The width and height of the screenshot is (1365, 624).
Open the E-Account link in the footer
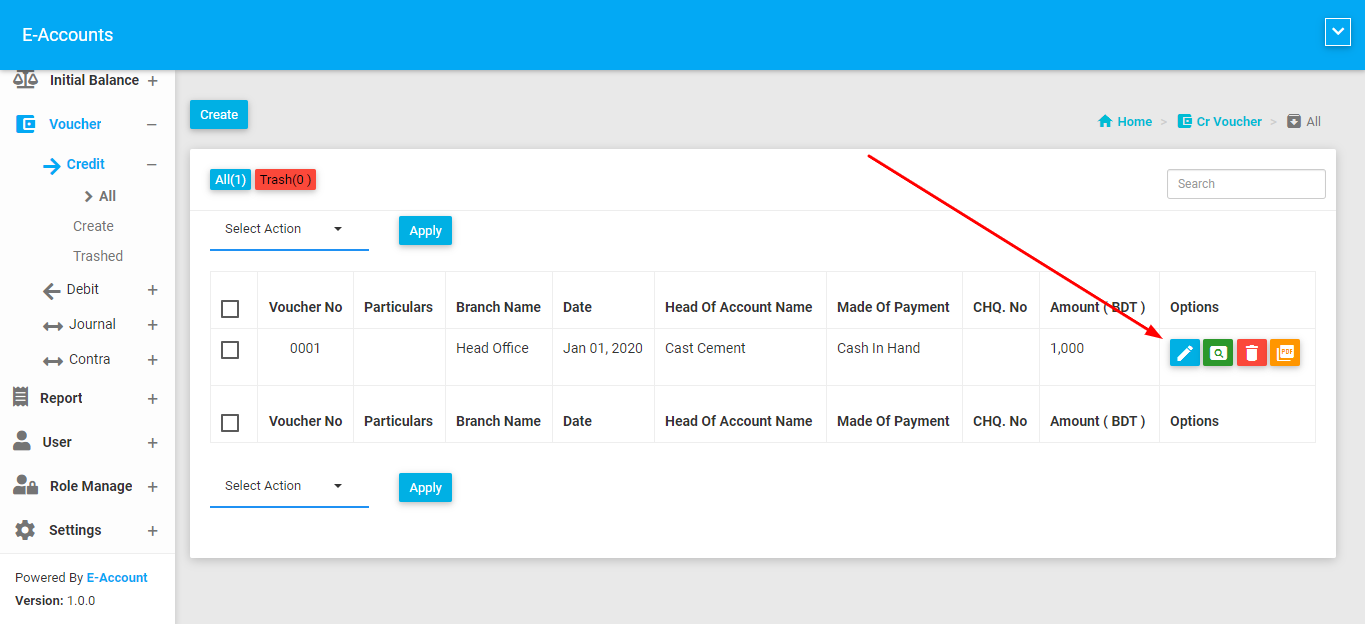coord(117,578)
